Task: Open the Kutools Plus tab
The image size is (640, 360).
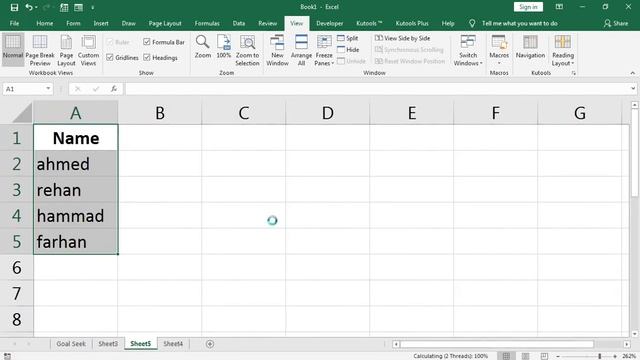Action: pyautogui.click(x=412, y=23)
